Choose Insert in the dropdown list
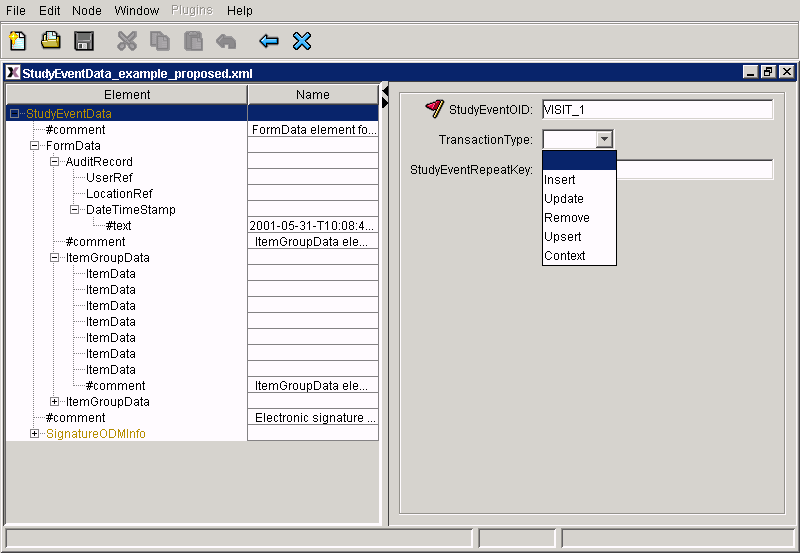The image size is (800, 553). [x=560, y=180]
